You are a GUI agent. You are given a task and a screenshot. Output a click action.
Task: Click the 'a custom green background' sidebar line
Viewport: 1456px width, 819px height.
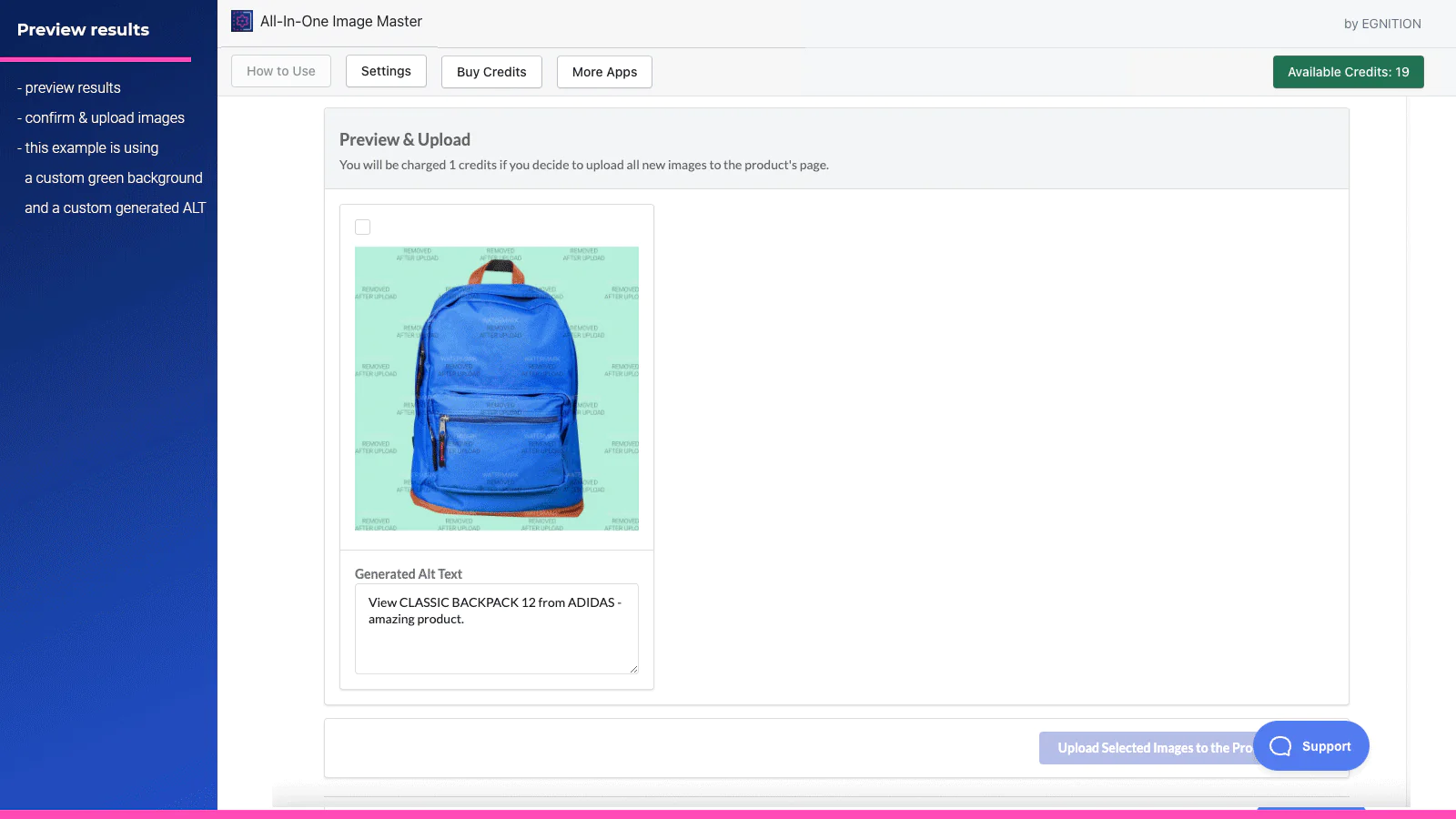point(114,177)
